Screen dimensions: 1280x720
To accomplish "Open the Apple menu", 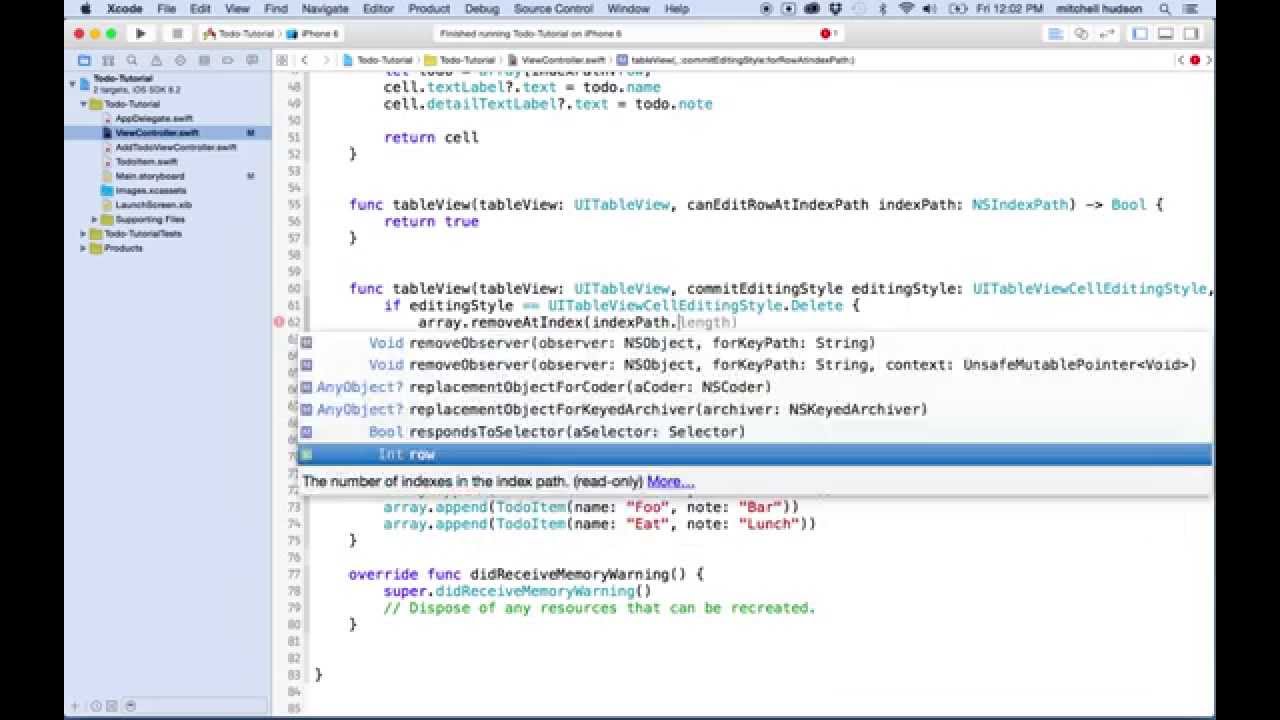I will [85, 9].
